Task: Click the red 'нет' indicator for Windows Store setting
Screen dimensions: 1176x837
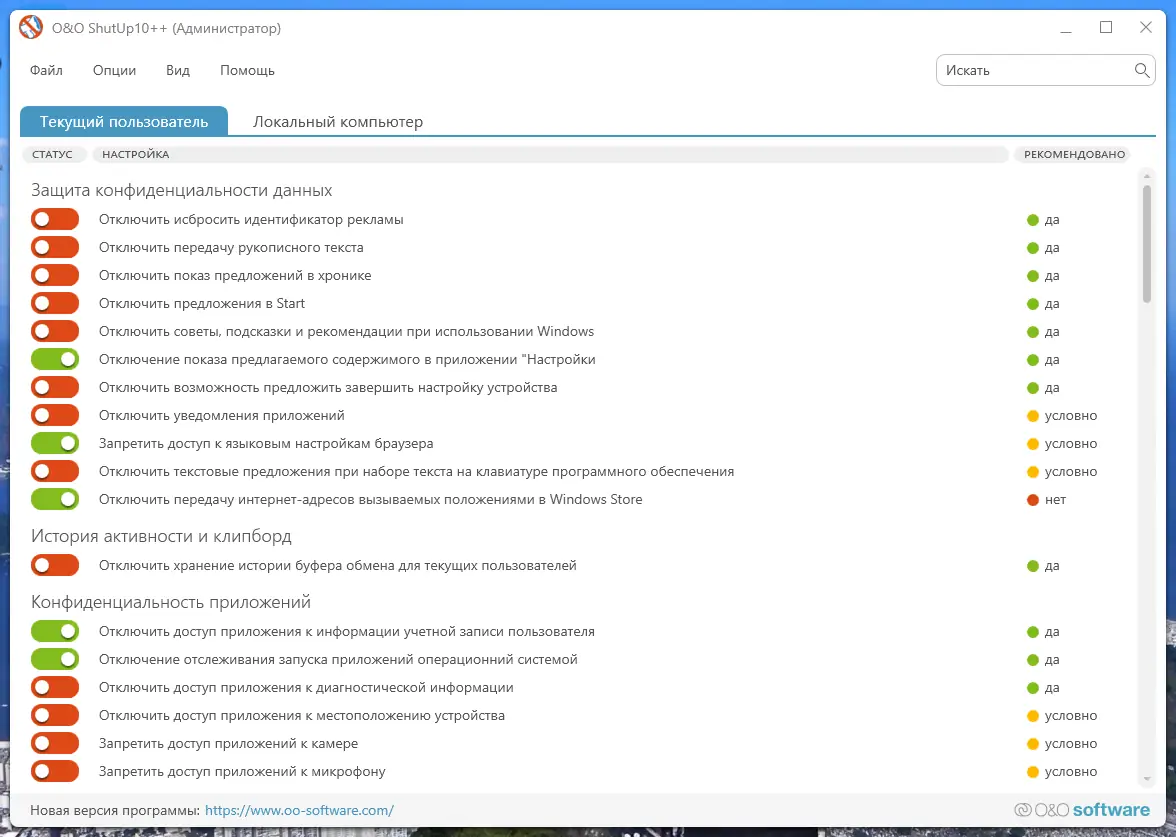Action: tap(1031, 499)
